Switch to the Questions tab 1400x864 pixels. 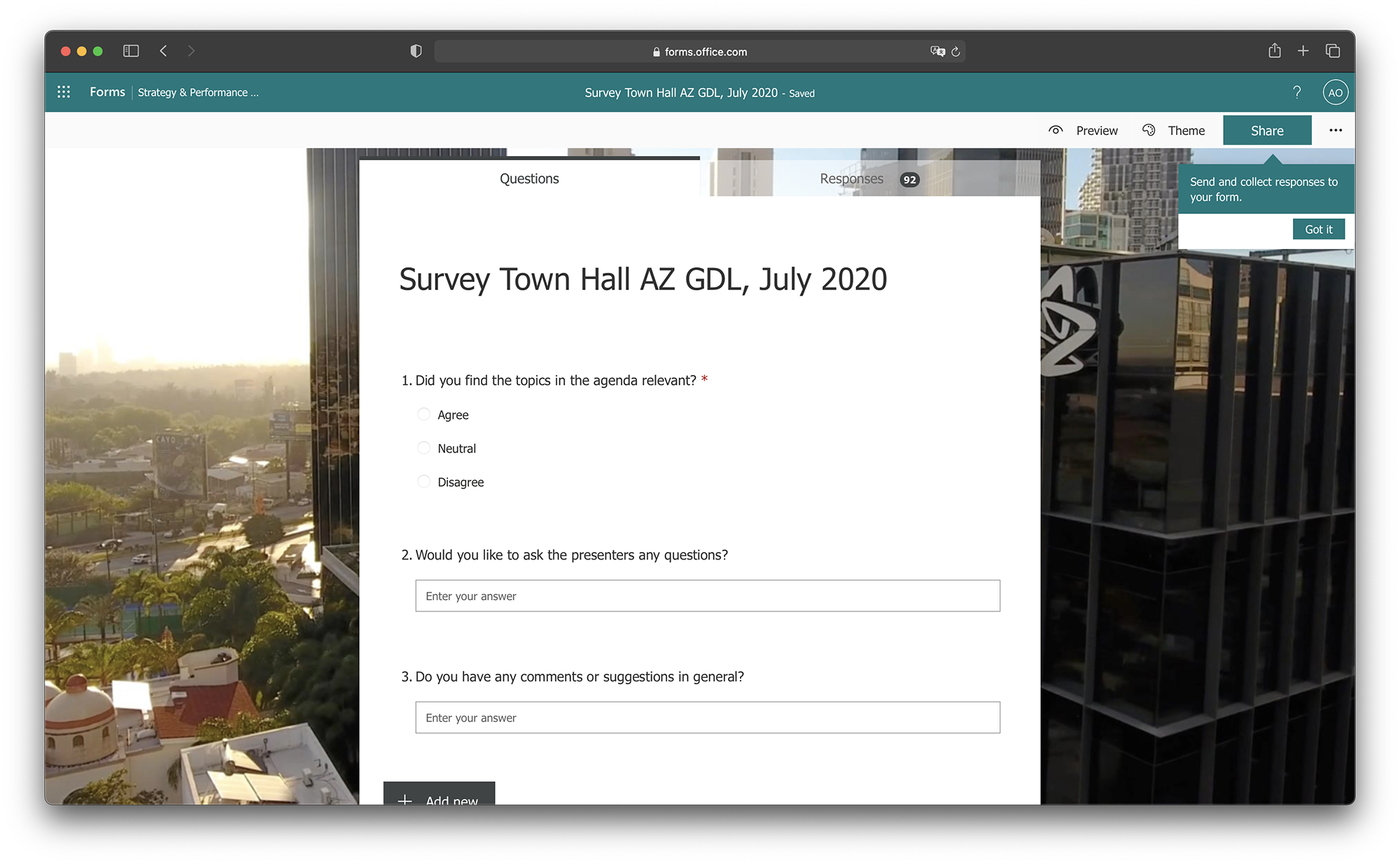click(529, 179)
